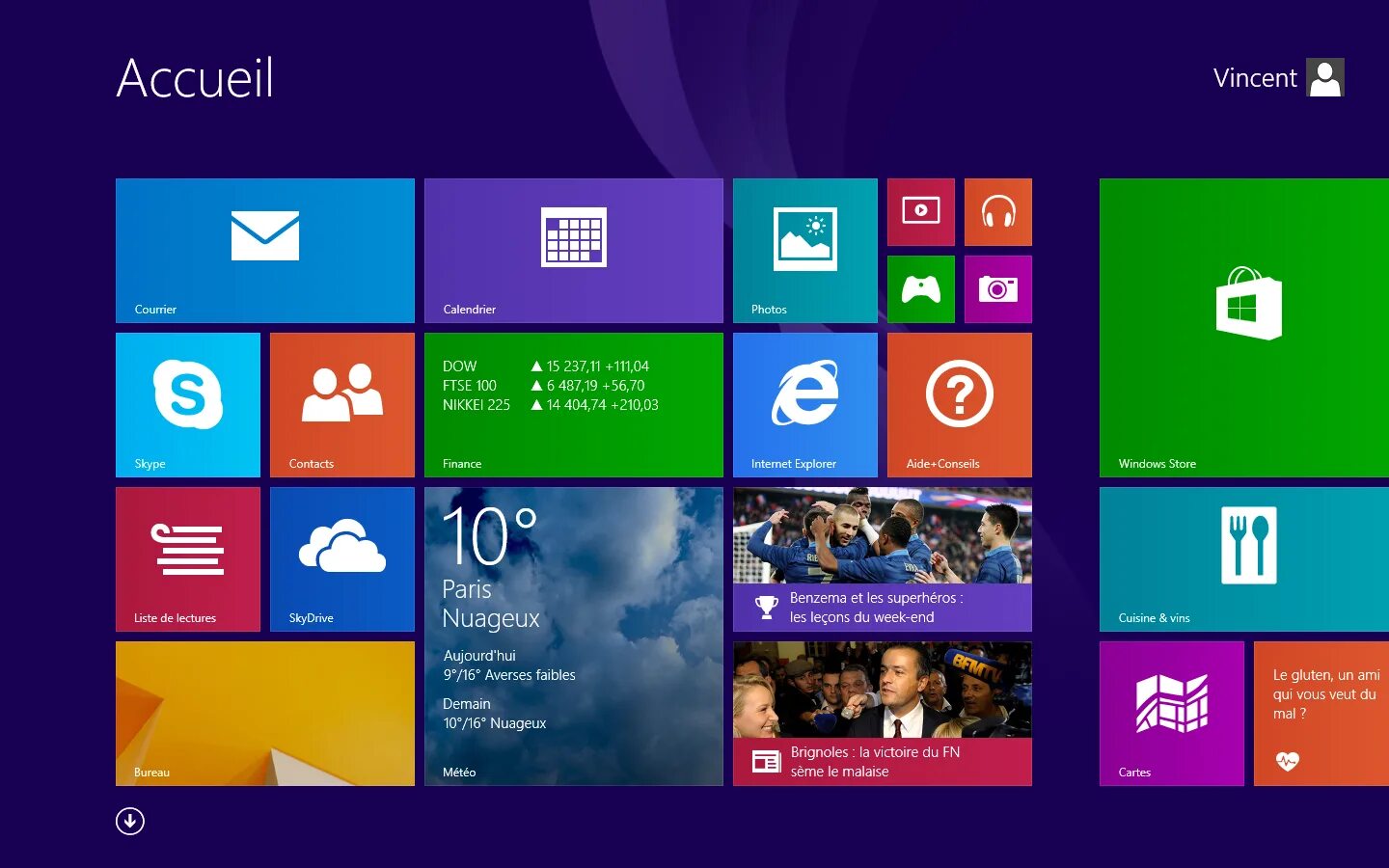This screenshot has width=1389, height=868.
Task: Click tomorrow's forecast 'Demain' text
Action: point(467,704)
